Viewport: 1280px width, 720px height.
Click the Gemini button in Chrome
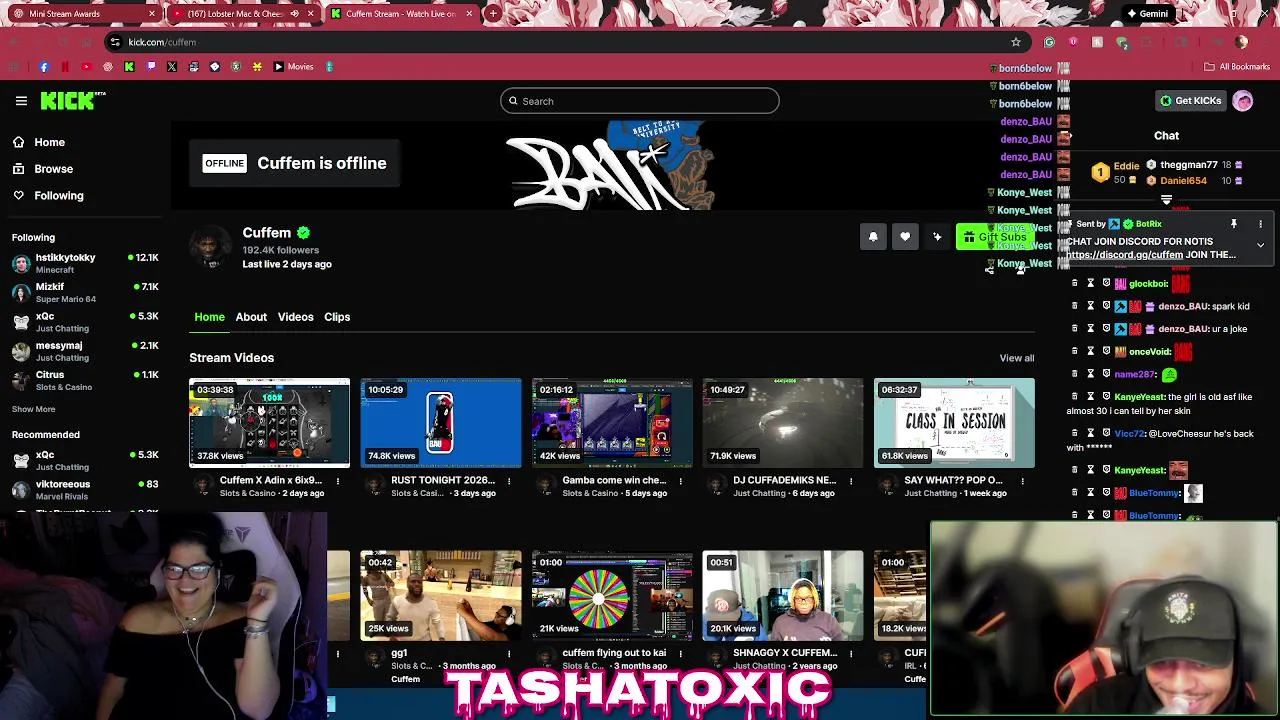(x=1146, y=14)
